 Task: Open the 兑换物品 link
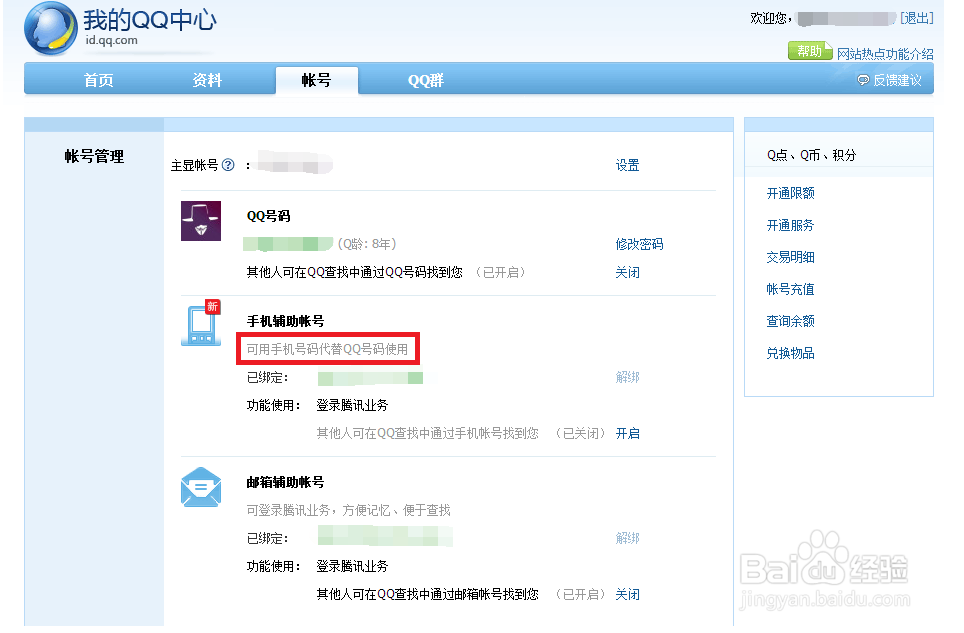(x=790, y=353)
